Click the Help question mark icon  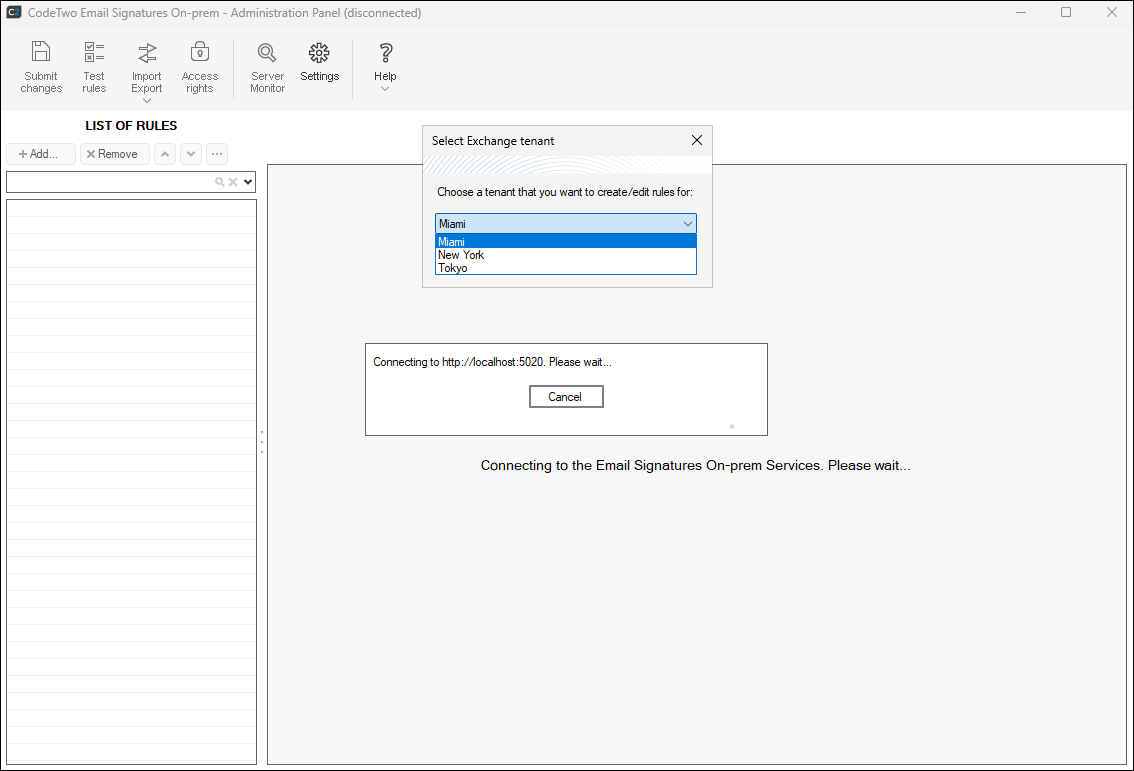point(385,65)
